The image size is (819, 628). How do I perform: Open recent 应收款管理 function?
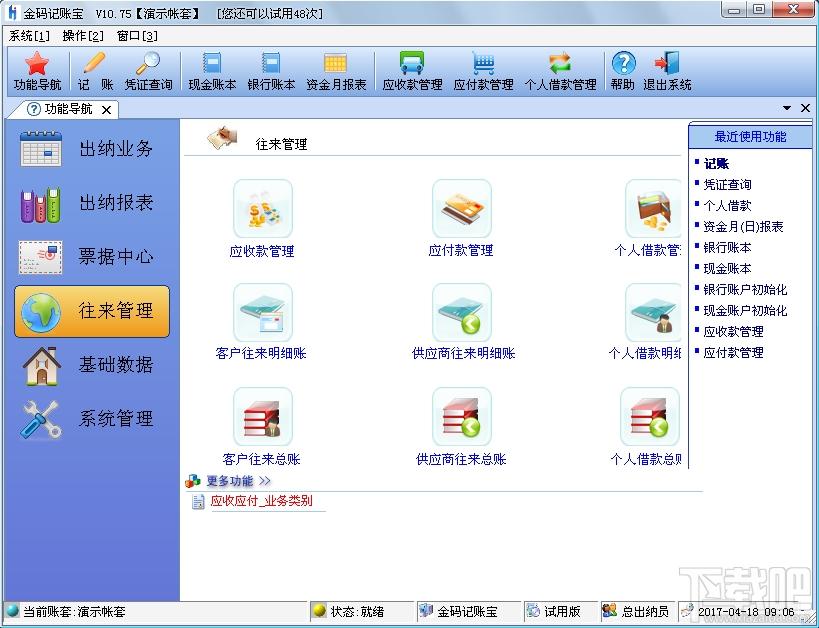click(x=733, y=331)
